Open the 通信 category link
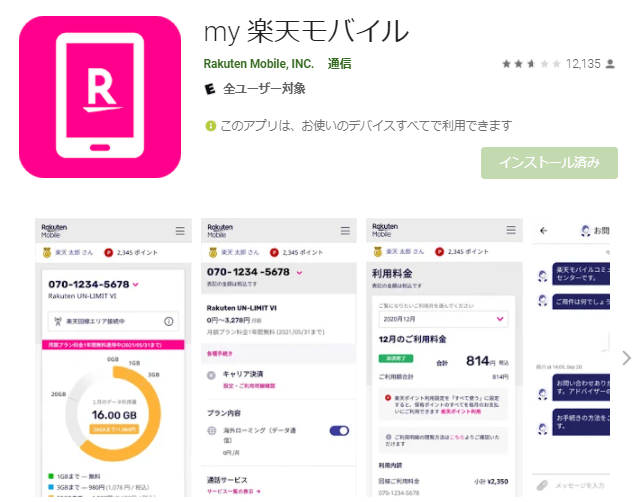The image size is (644, 502). point(339,64)
